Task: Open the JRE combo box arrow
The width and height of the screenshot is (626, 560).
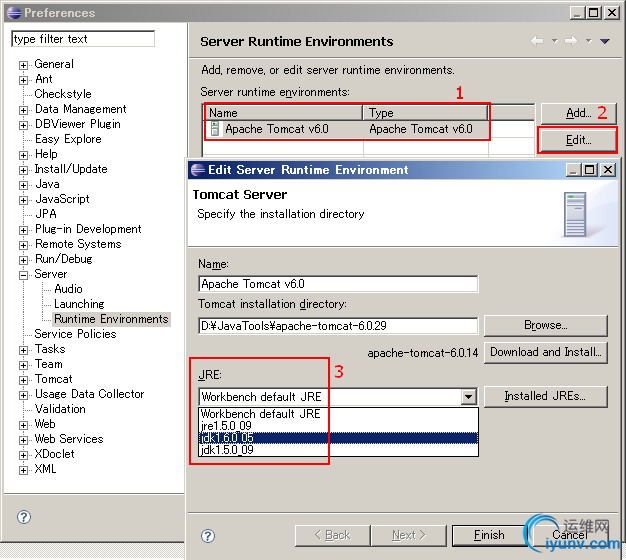Action: (469, 397)
